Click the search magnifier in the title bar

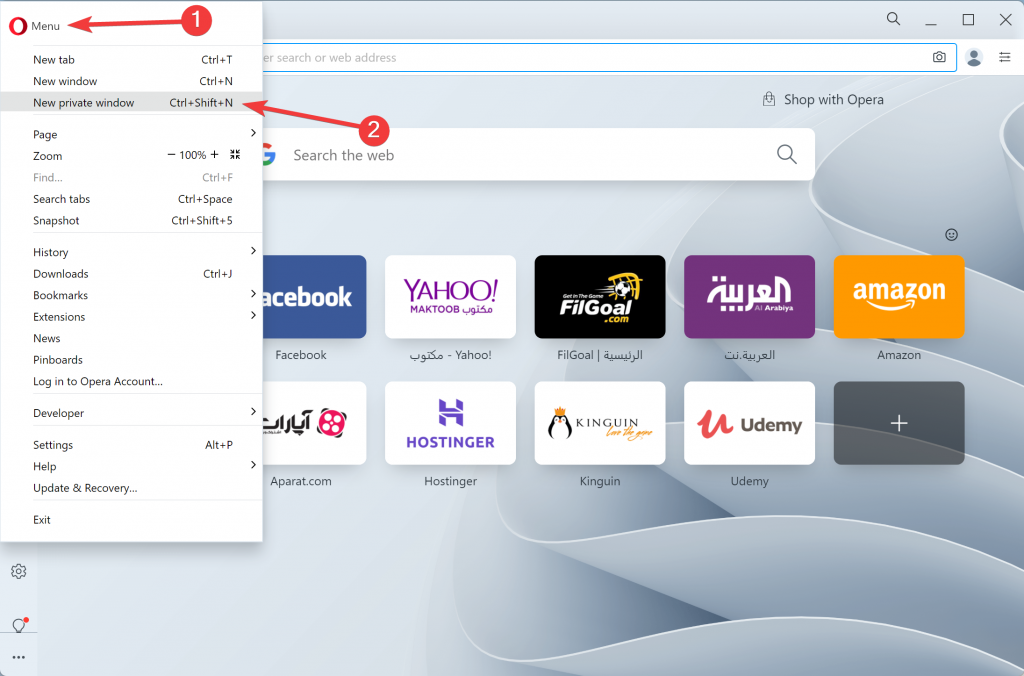coord(893,18)
